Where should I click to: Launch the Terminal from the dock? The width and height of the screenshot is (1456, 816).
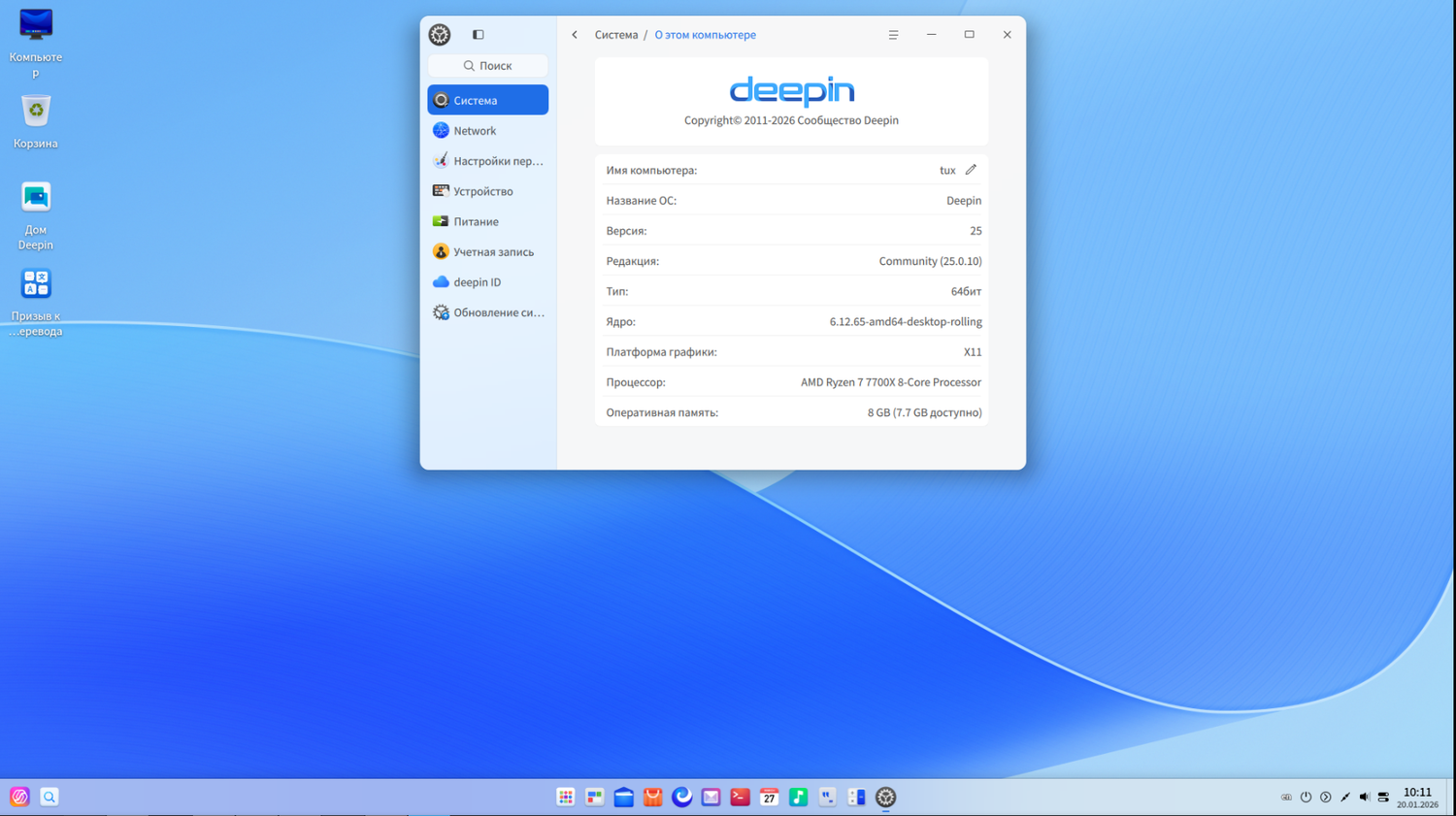740,797
